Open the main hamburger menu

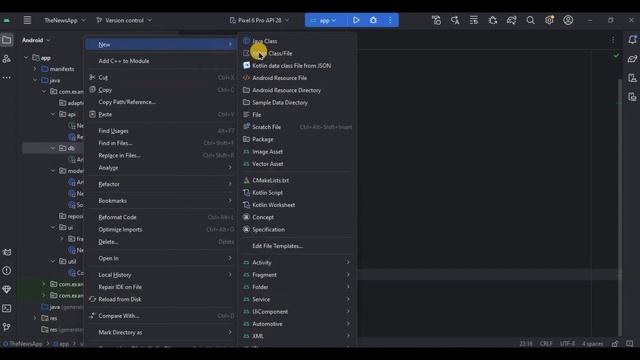[27, 20]
